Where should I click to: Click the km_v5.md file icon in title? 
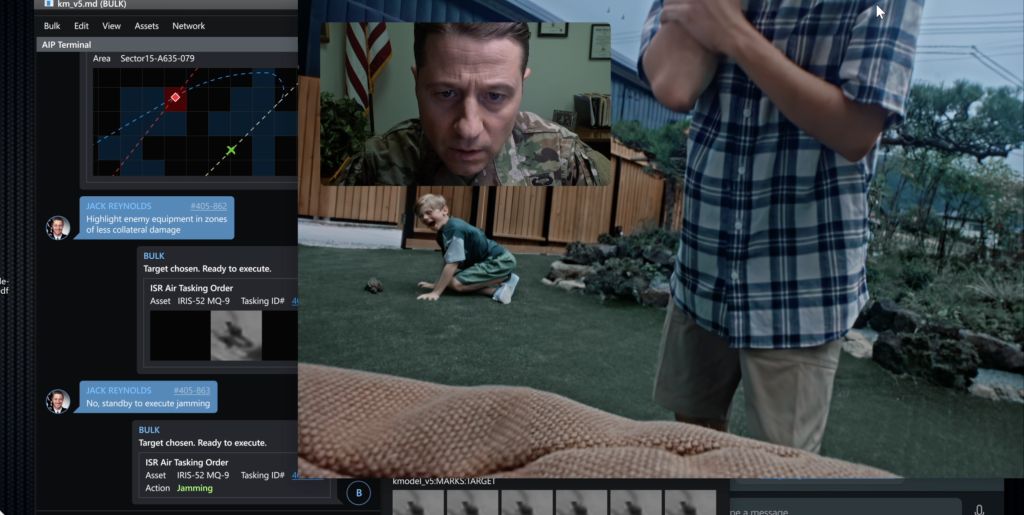pyautogui.click(x=48, y=4)
